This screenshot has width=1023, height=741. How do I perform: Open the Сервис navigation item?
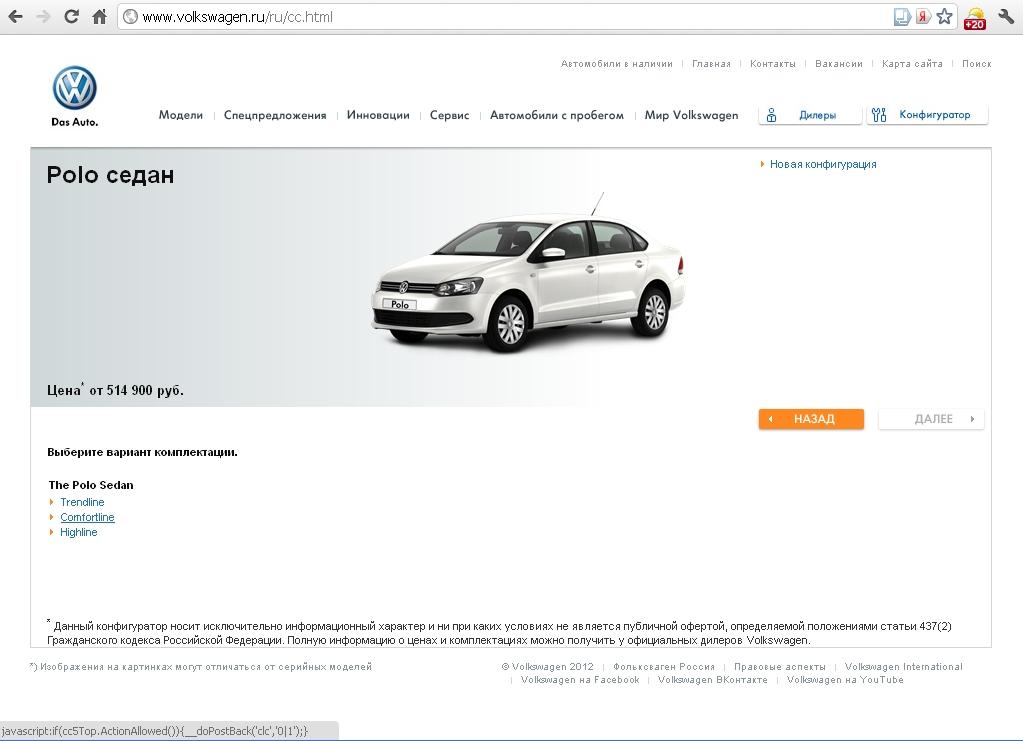click(x=449, y=115)
